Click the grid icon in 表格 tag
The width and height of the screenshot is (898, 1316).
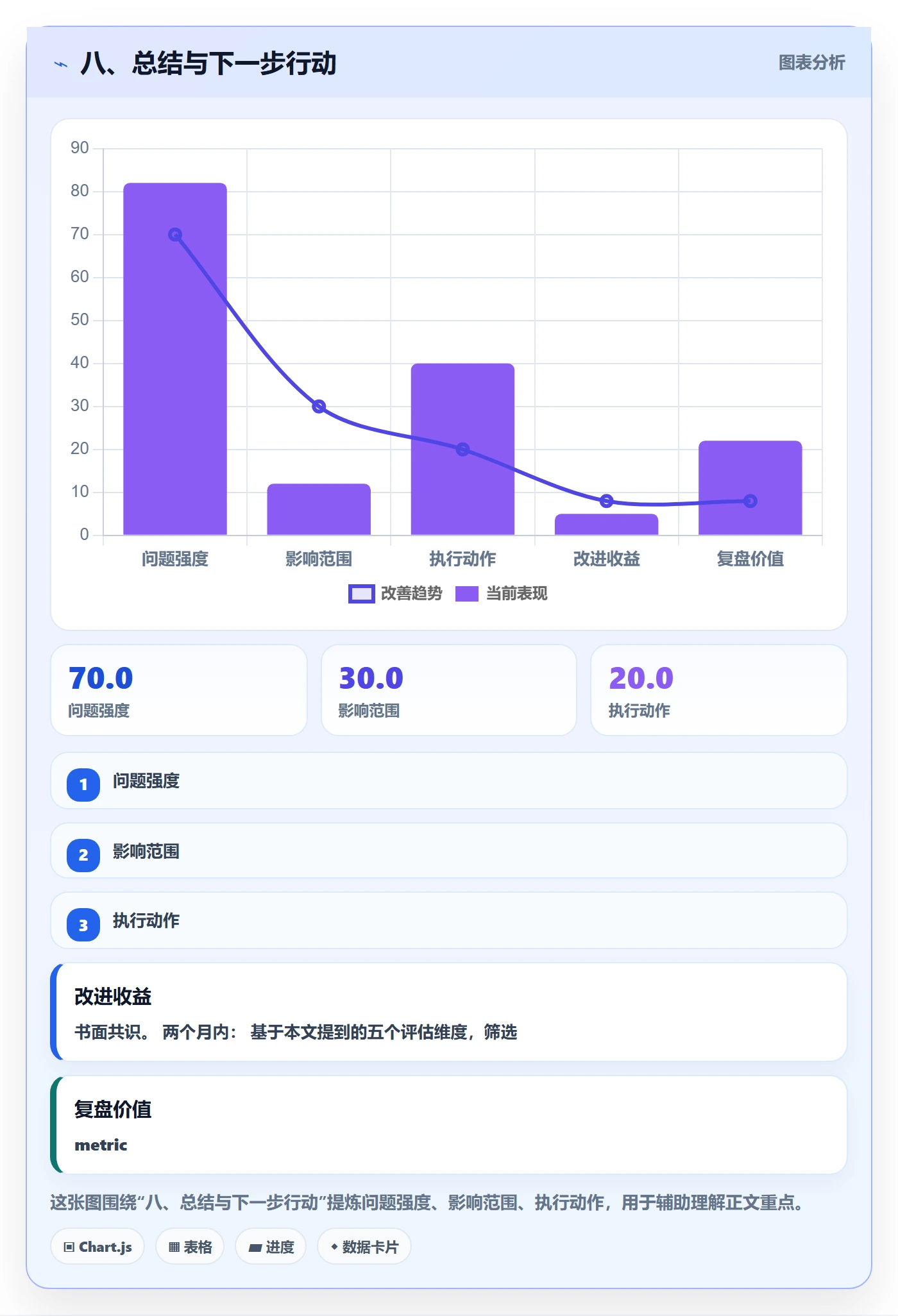click(174, 1247)
